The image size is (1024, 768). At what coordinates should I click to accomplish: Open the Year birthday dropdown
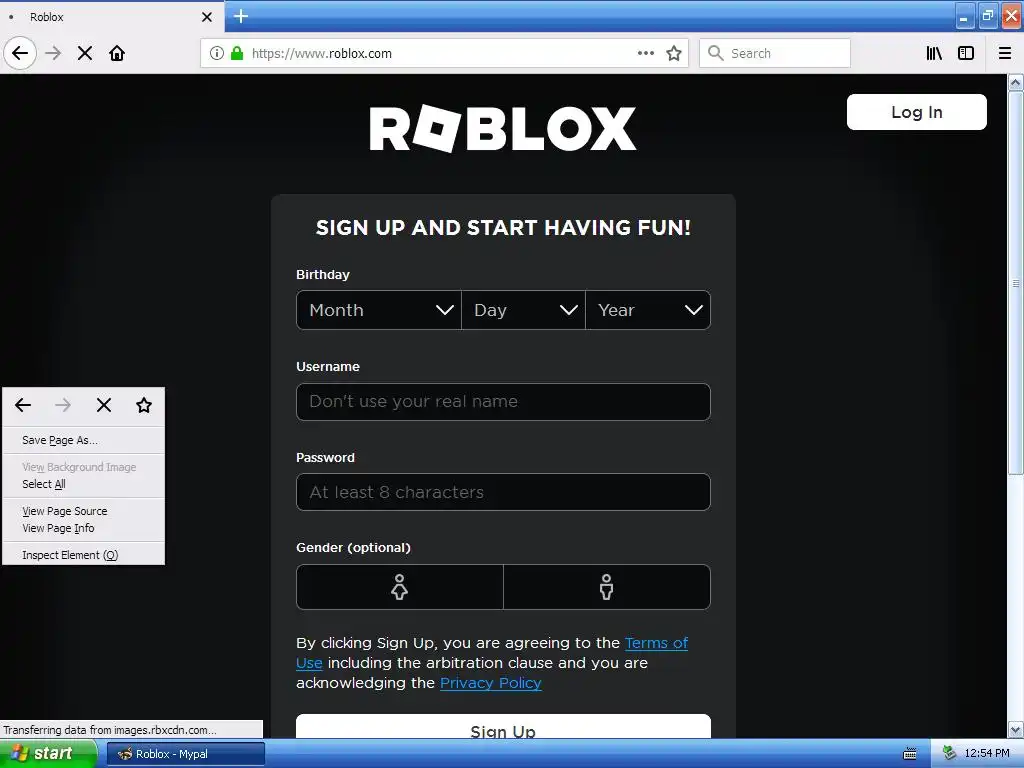tap(648, 310)
